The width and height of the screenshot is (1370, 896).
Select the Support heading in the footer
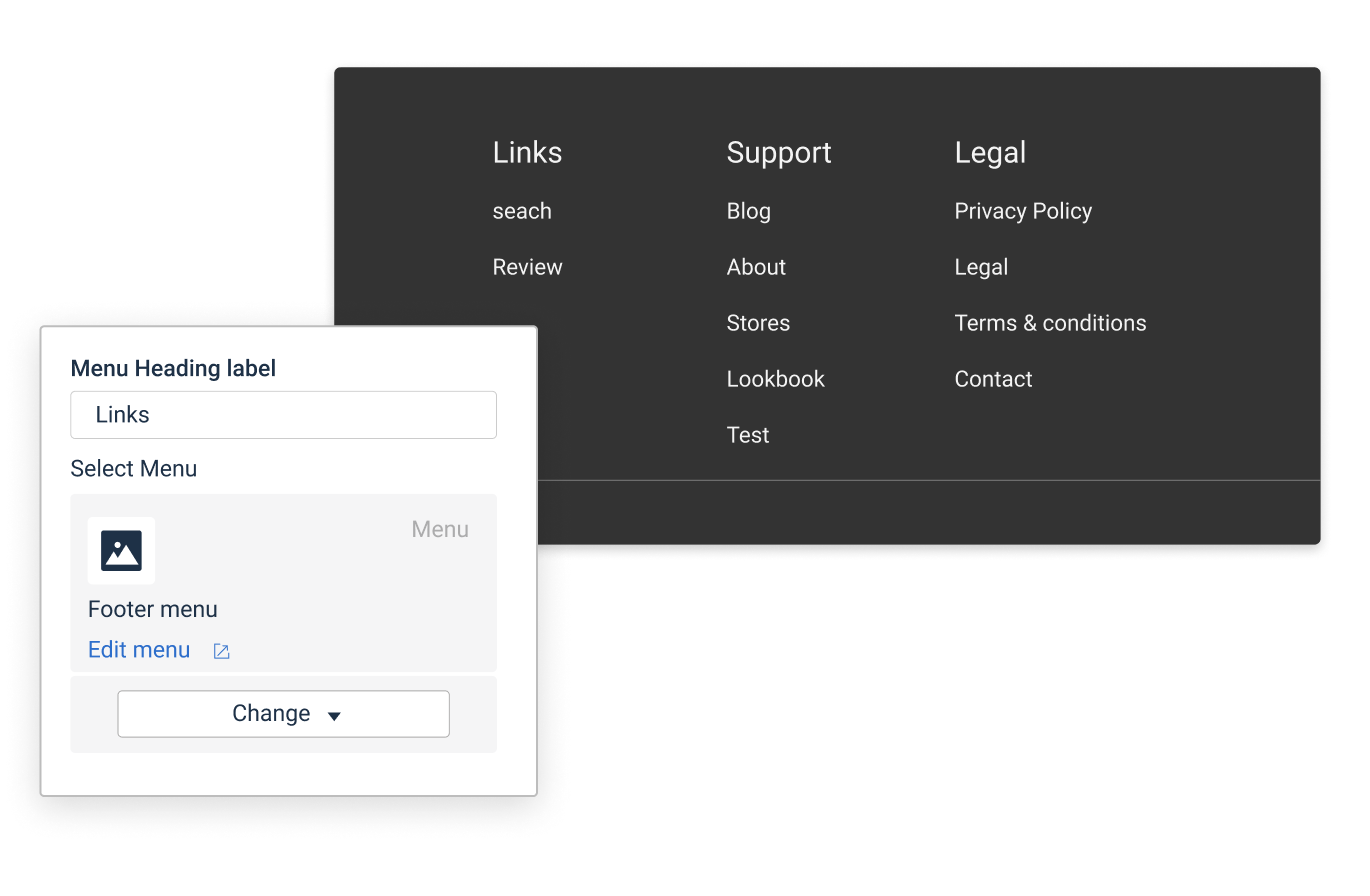[779, 152]
